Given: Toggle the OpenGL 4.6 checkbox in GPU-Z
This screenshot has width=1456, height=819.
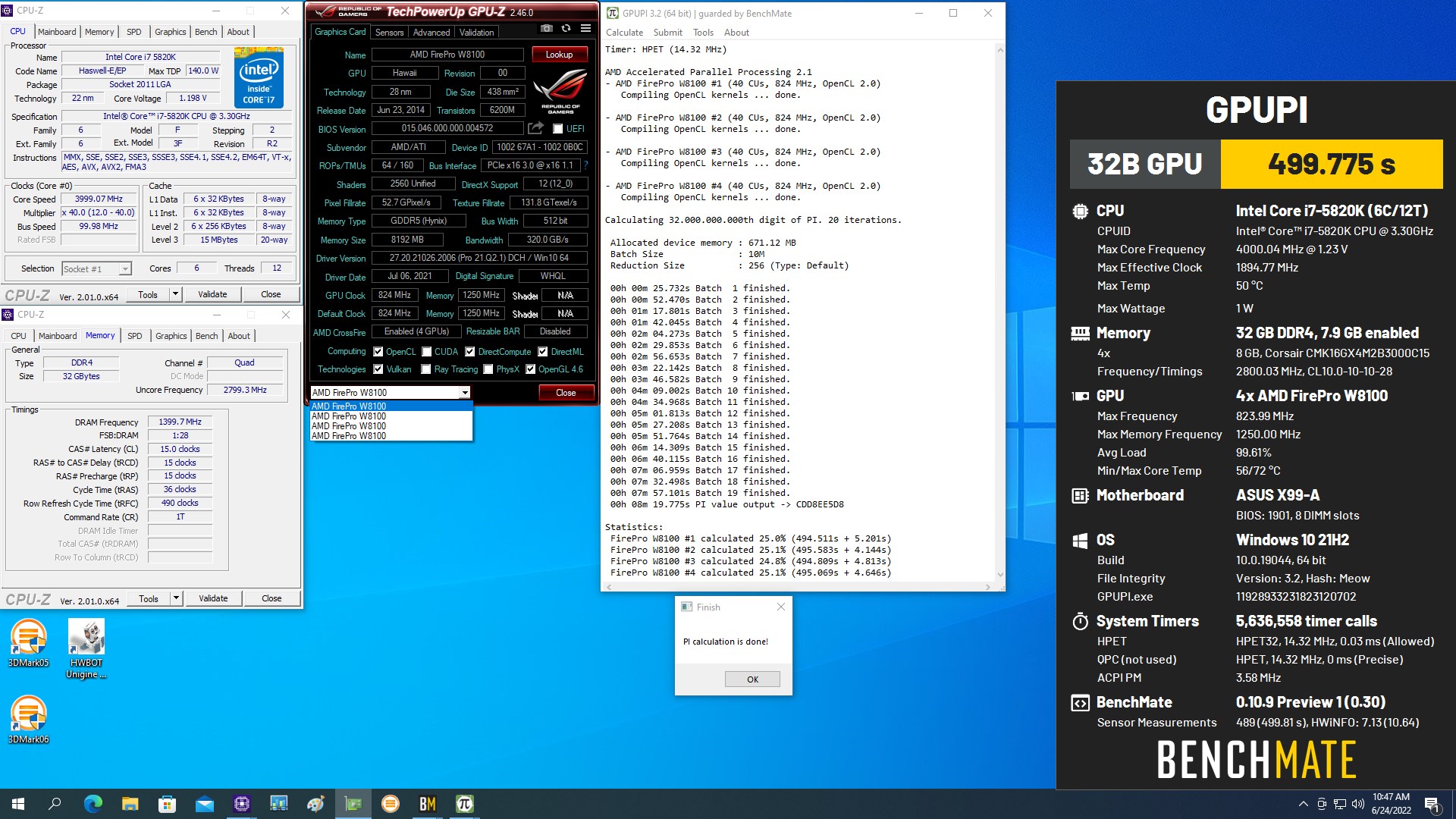Looking at the screenshot, I should pyautogui.click(x=531, y=369).
